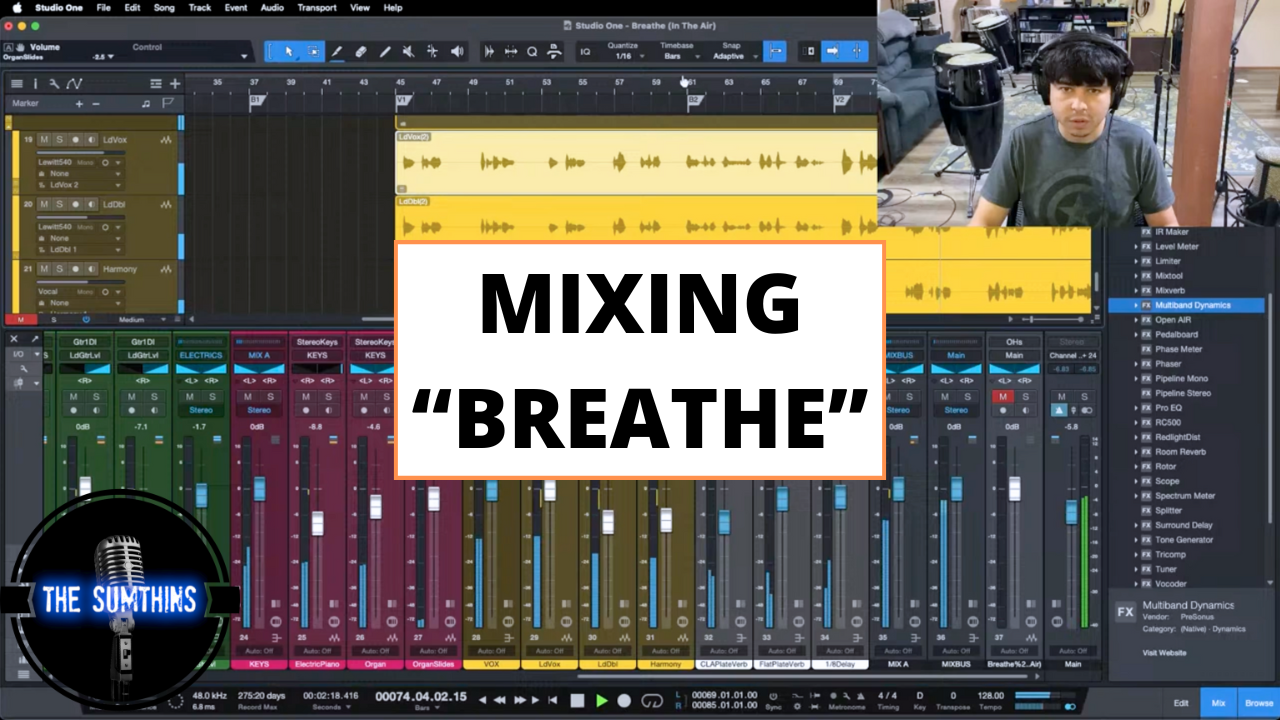Click the Macros toolbar icon
Image resolution: width=1280 pixels, height=720 pixels.
tap(553, 51)
